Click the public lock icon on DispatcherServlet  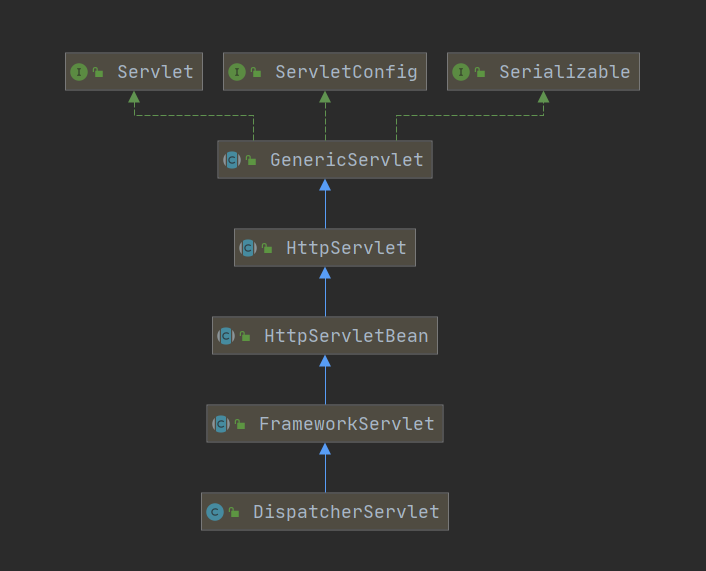(234, 512)
